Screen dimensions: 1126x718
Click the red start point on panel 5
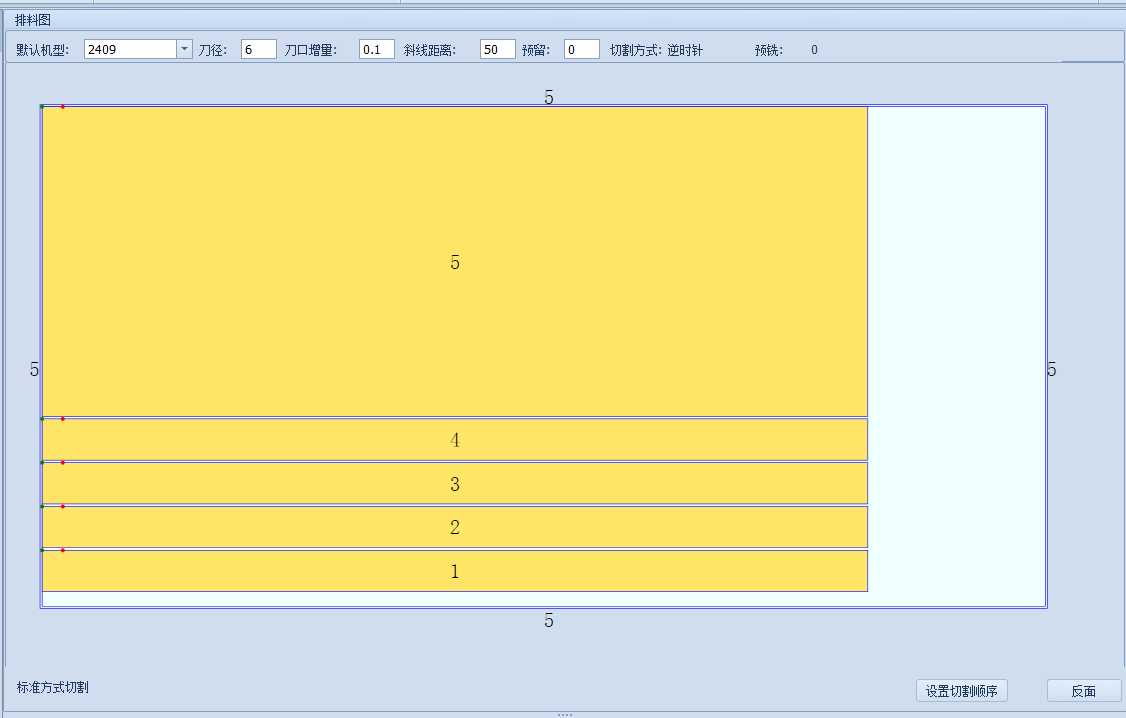62,107
